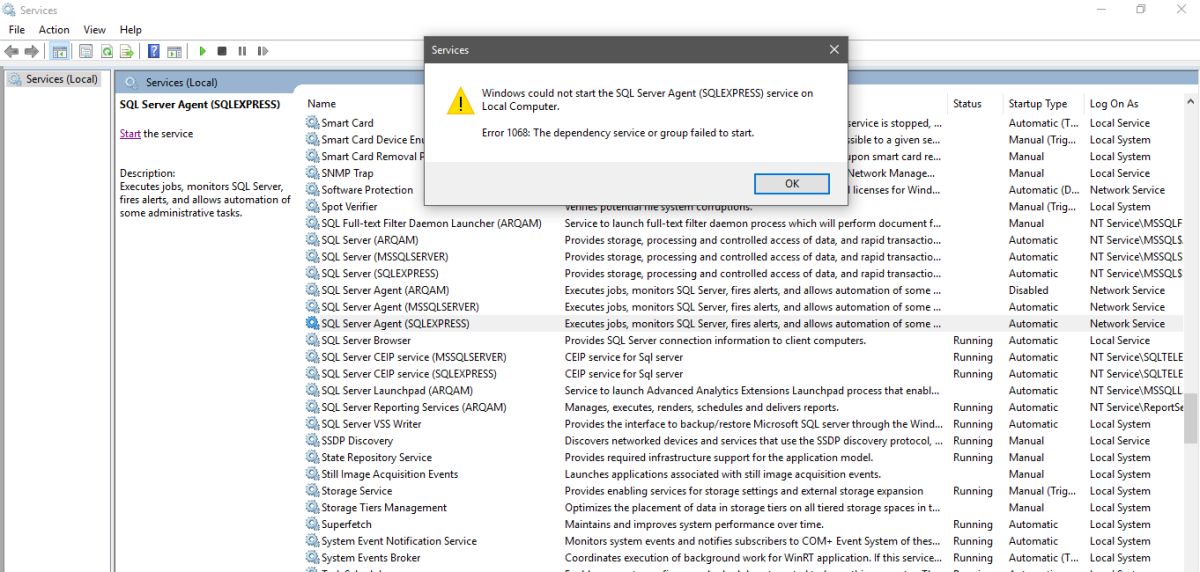
Task: Sort by the Status column header
Action: click(967, 104)
